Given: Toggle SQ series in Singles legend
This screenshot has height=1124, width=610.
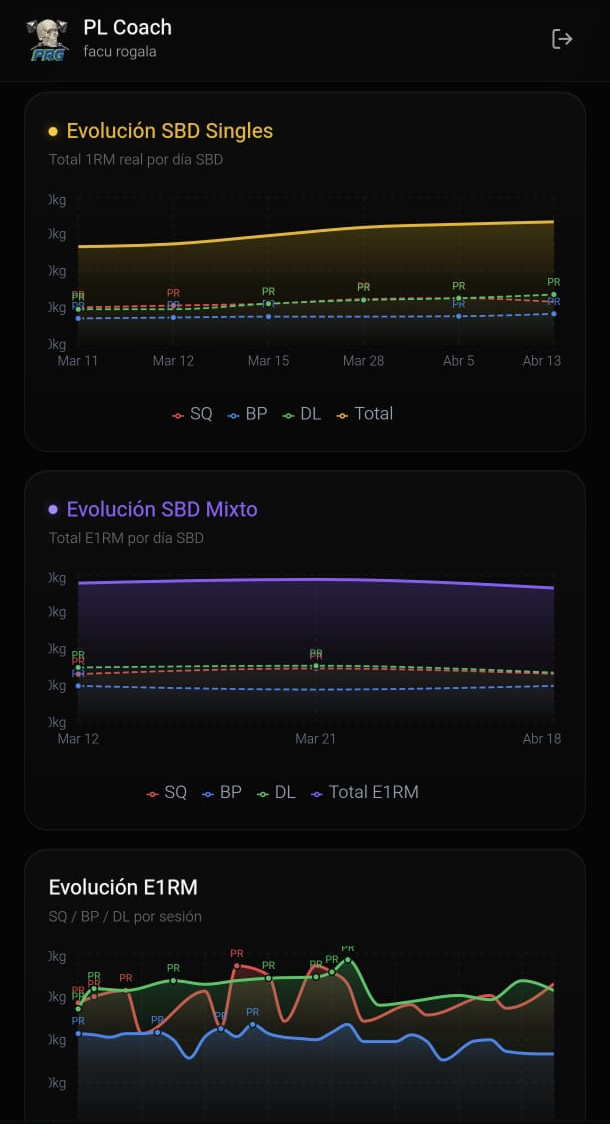Looking at the screenshot, I should tap(192, 414).
